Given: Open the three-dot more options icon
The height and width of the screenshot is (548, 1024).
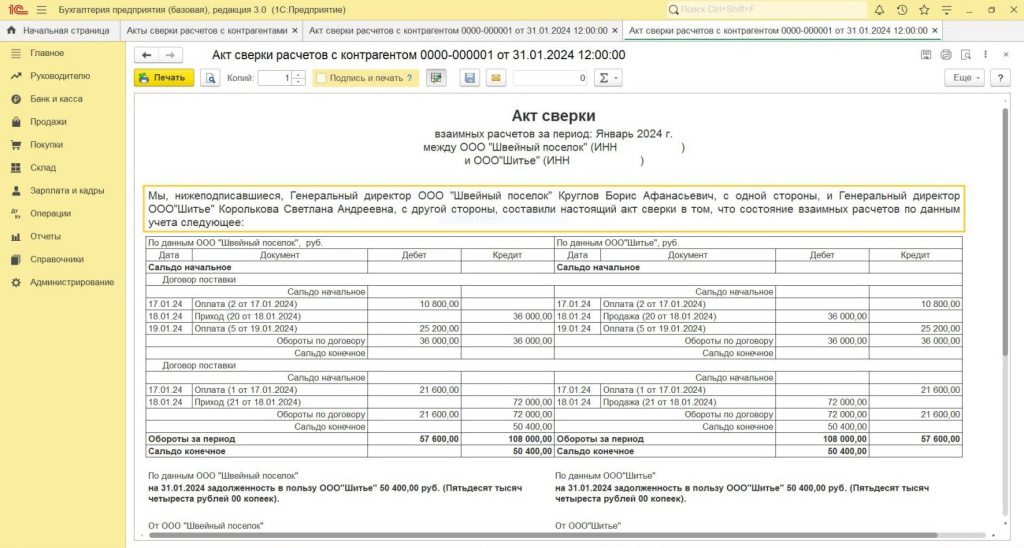Looking at the screenshot, I should coord(985,55).
